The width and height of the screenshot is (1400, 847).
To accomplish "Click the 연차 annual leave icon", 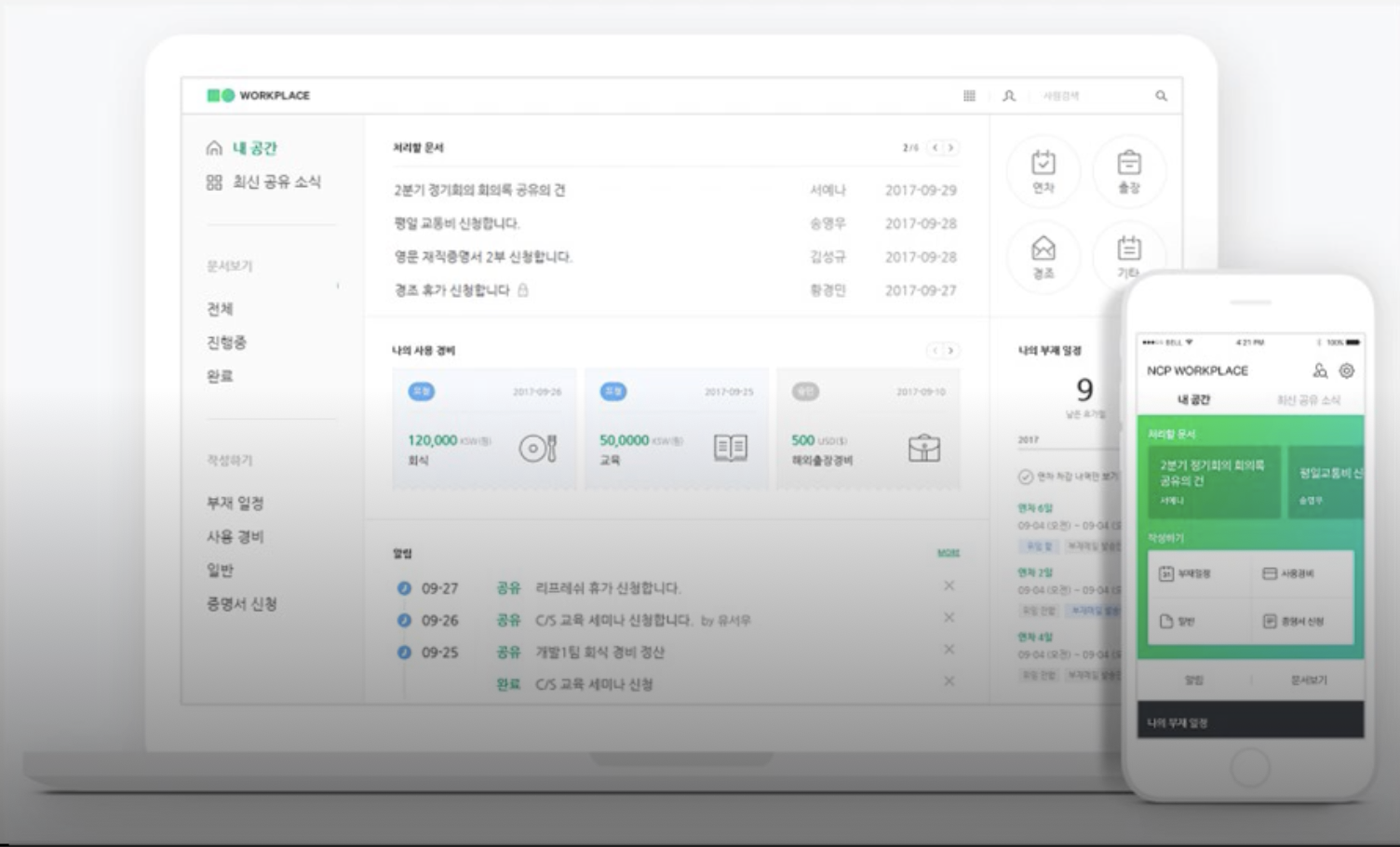I will pos(1043,169).
